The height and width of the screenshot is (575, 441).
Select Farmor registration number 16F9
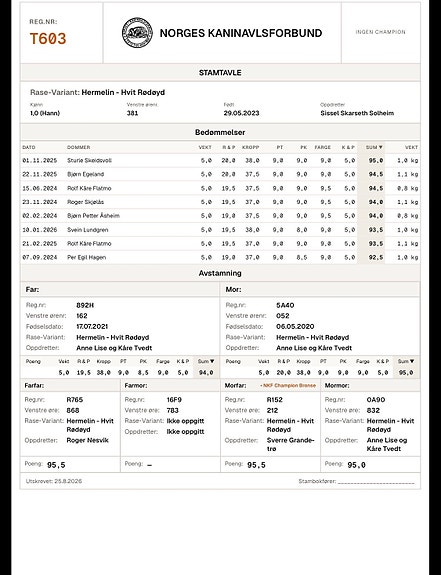(x=174, y=400)
